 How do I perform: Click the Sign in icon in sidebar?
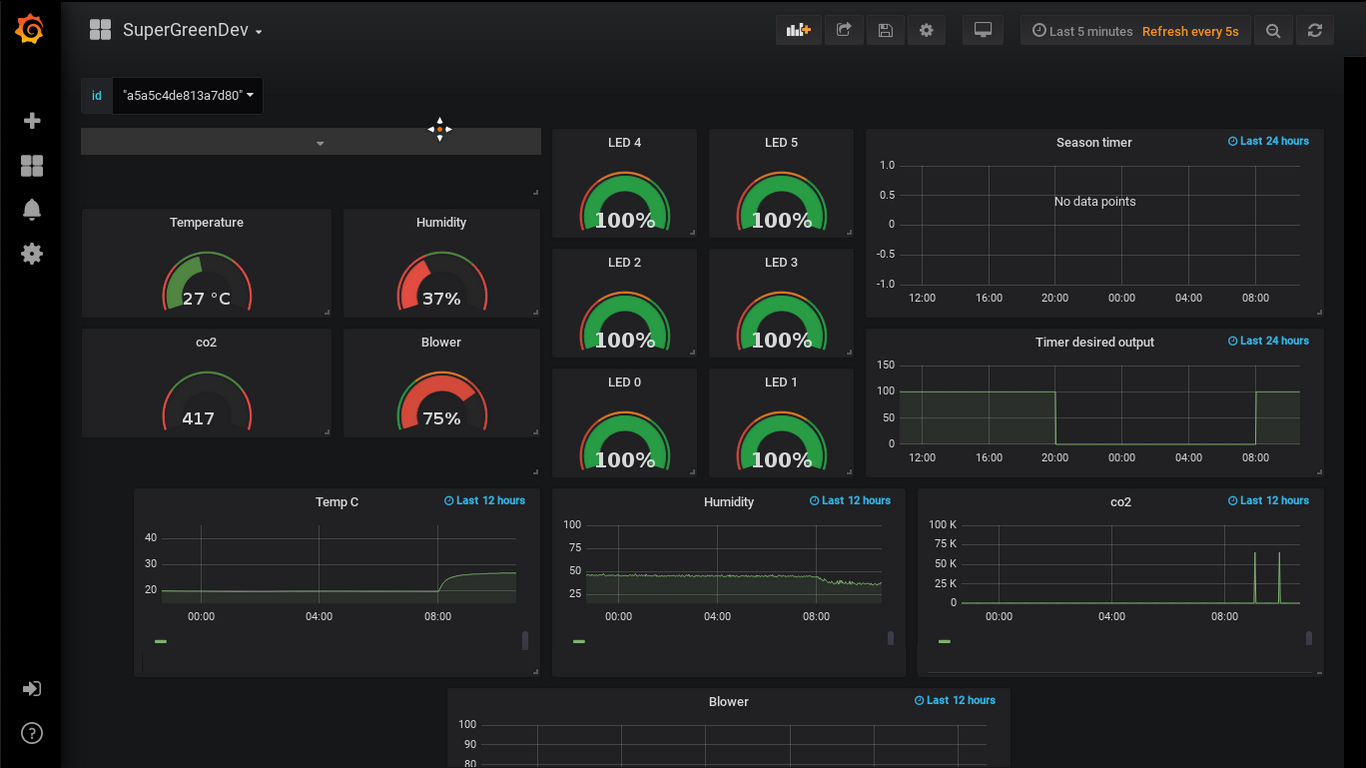[x=32, y=689]
